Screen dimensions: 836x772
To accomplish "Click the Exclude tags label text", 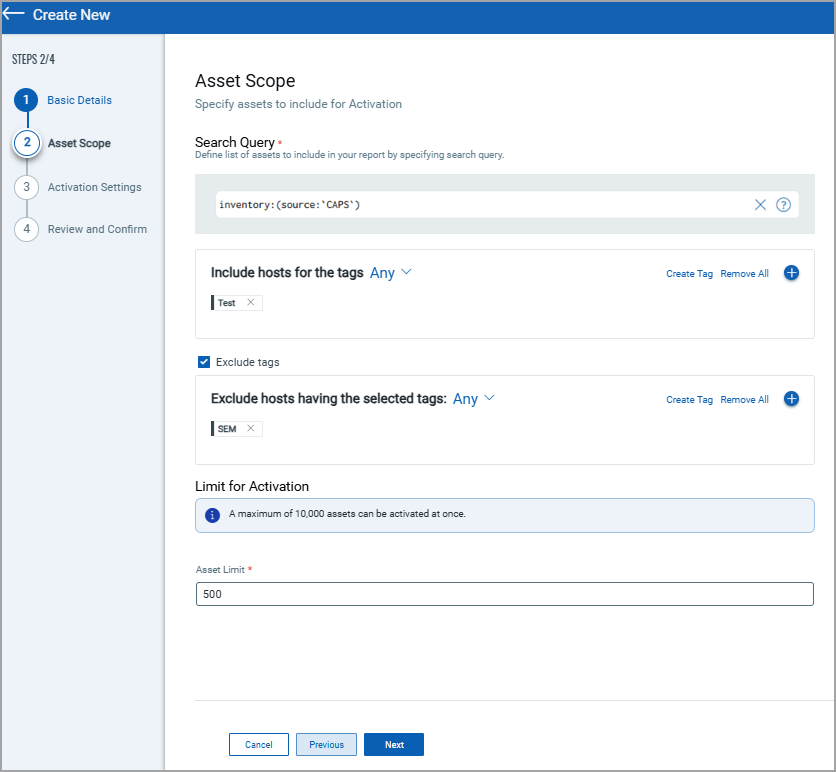I will [247, 362].
